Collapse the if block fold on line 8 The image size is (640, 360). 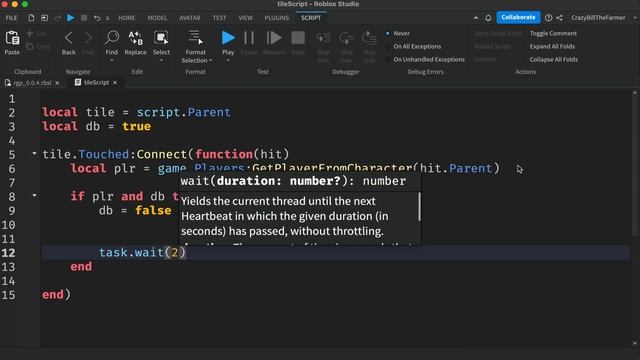coord(34,196)
